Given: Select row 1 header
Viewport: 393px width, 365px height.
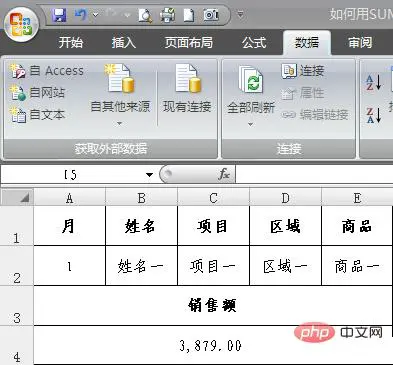Looking at the screenshot, I should 17,226.
